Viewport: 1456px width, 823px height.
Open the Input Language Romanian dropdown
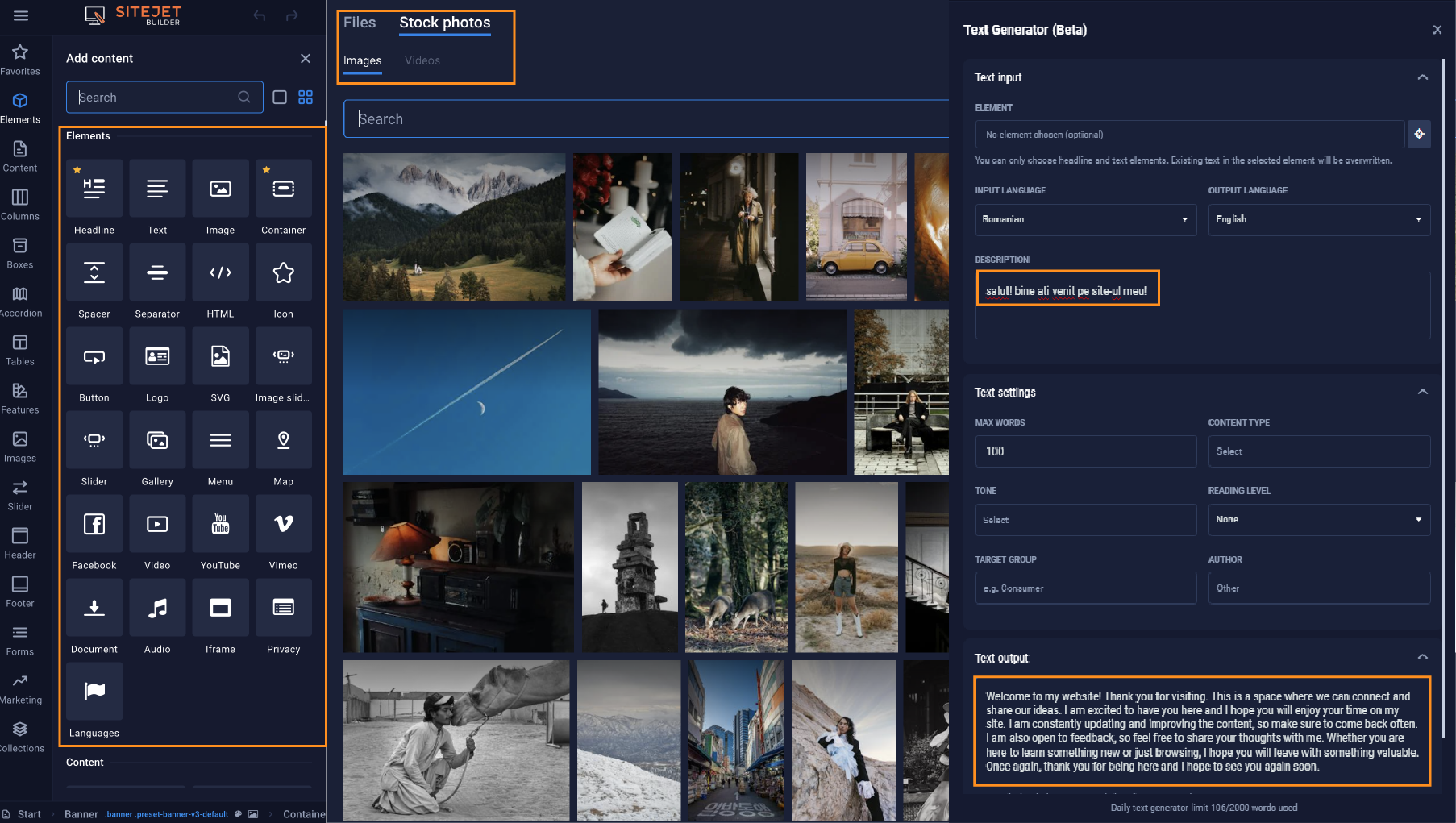[1084, 219]
